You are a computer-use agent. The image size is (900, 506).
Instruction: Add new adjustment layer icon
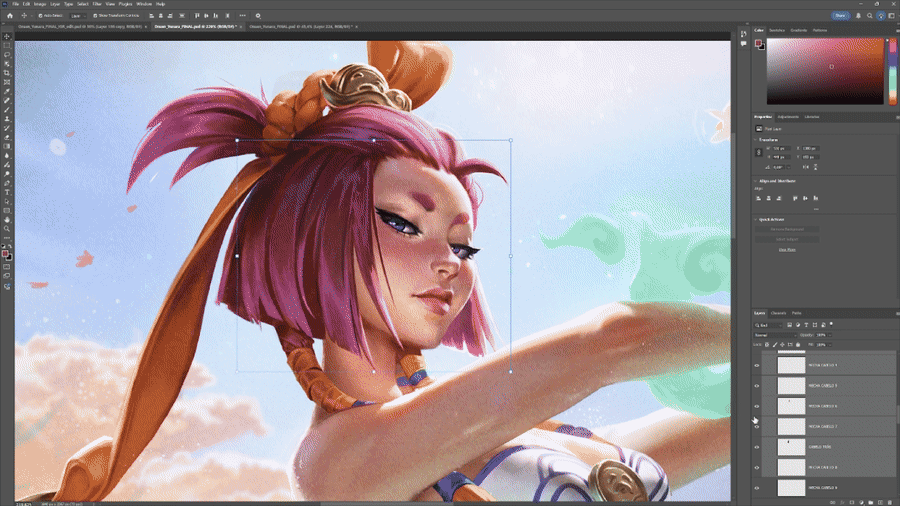[862, 503]
